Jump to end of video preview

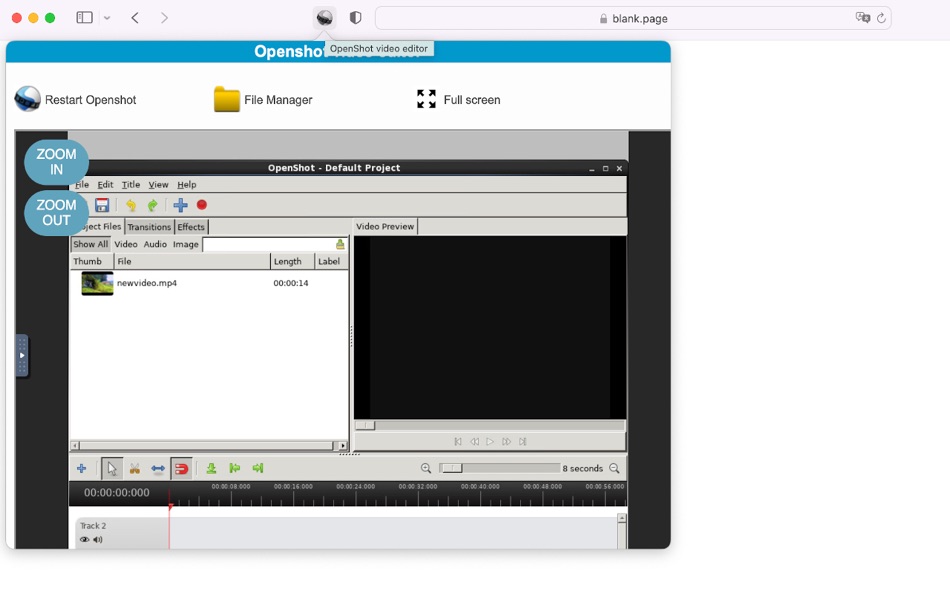(522, 442)
